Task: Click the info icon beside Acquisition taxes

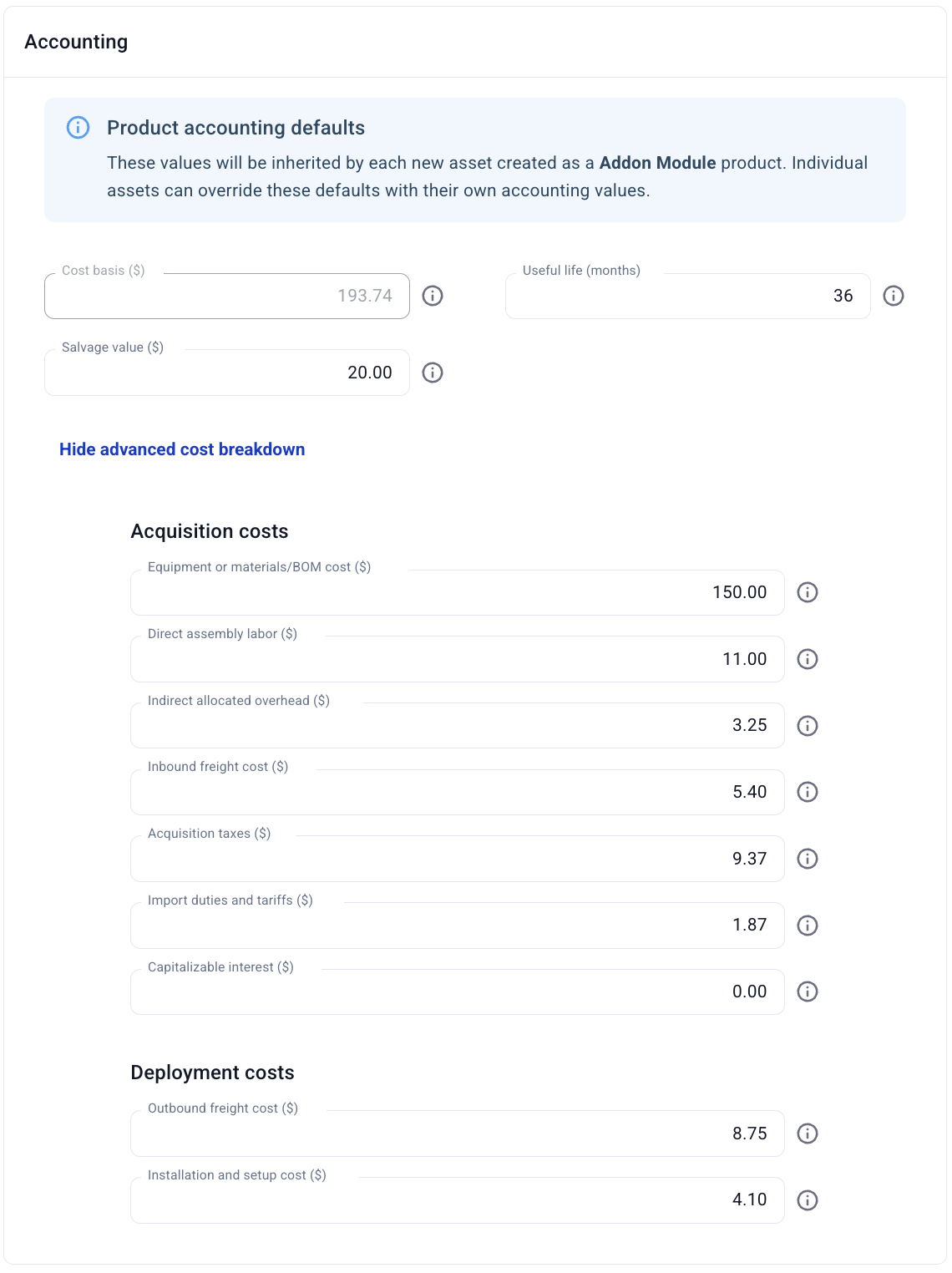Action: [x=807, y=859]
